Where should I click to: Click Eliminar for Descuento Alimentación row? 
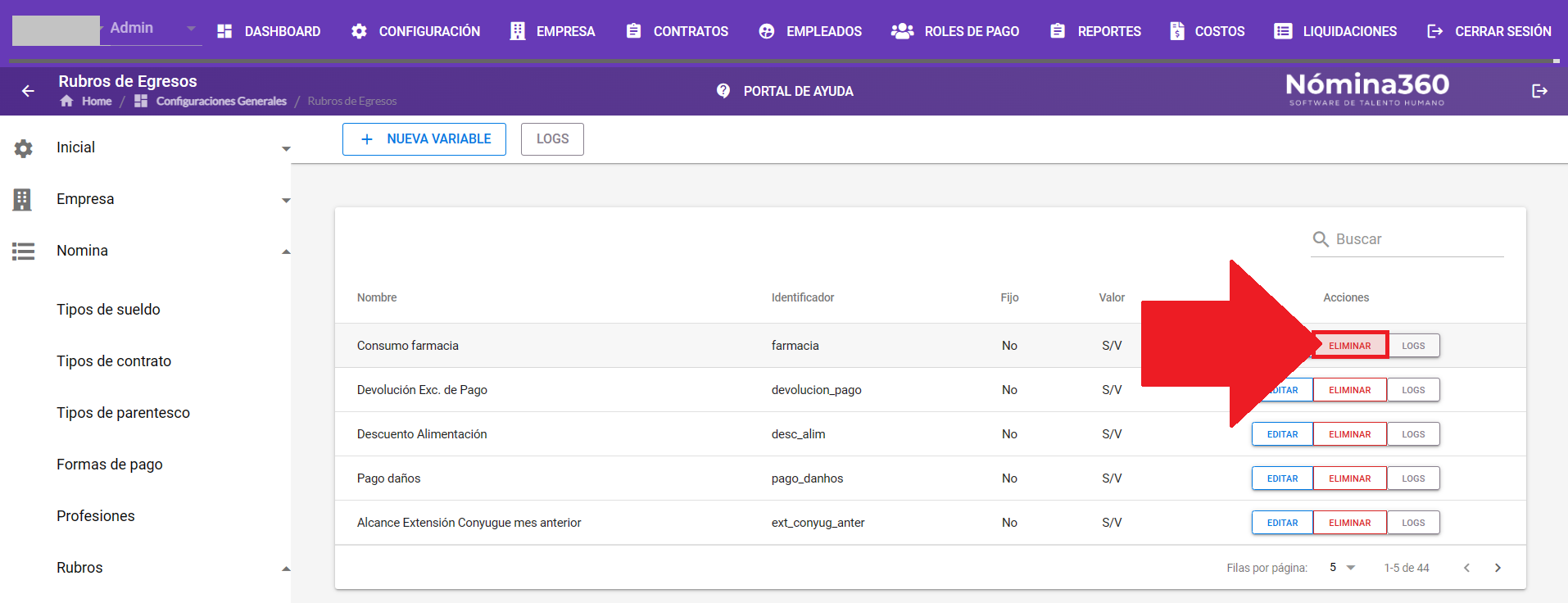click(x=1350, y=434)
